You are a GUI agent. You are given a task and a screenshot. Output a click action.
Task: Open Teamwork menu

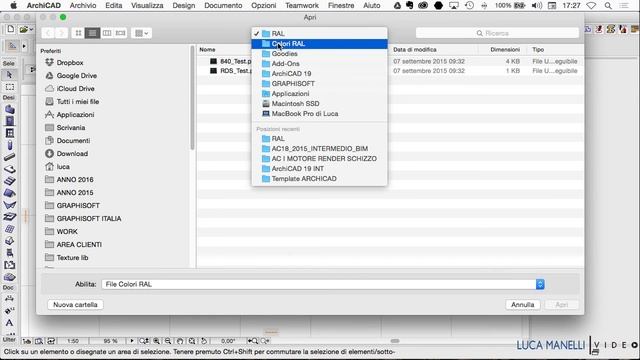[302, 6]
